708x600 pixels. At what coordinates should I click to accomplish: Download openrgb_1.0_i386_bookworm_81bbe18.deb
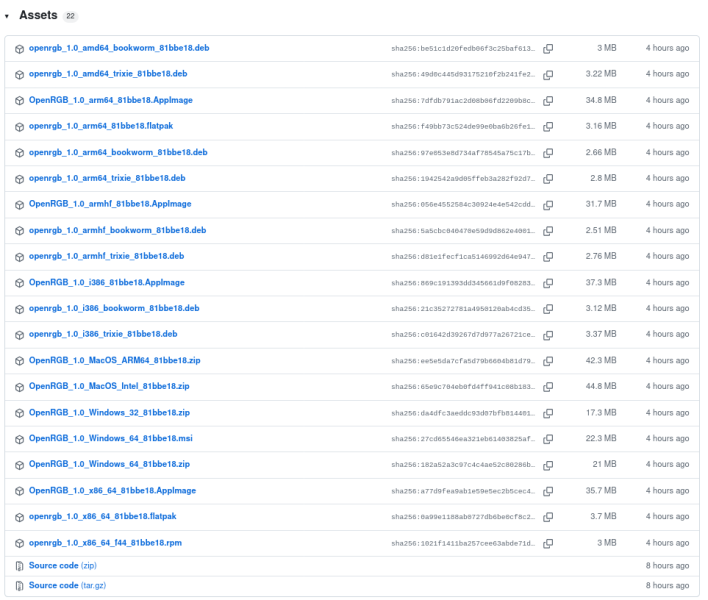114,308
